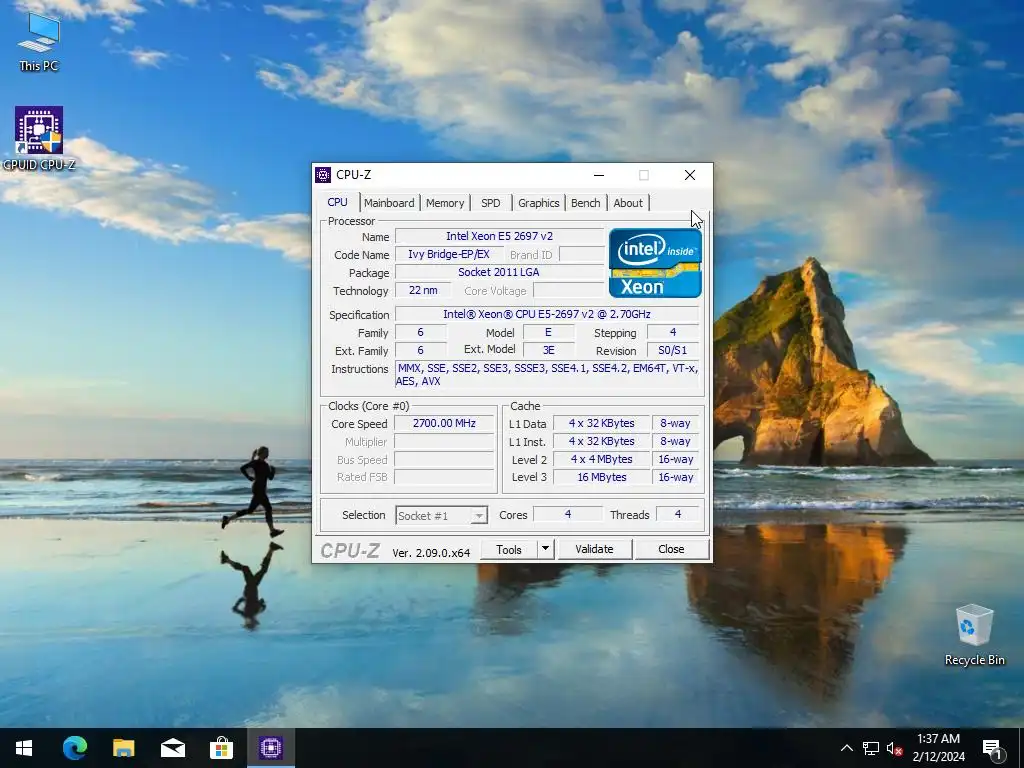Click the empty Multiplier field

(x=444, y=442)
